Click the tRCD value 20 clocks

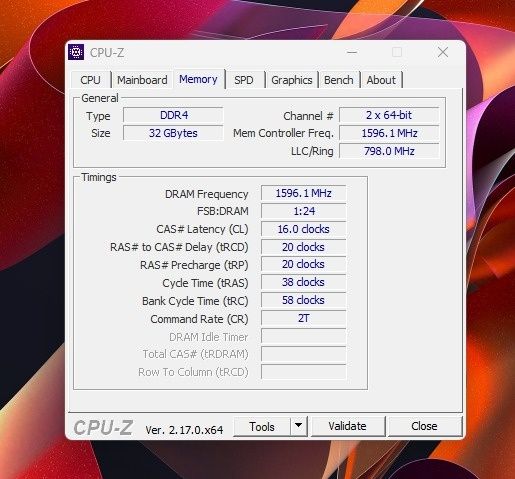[x=304, y=247]
